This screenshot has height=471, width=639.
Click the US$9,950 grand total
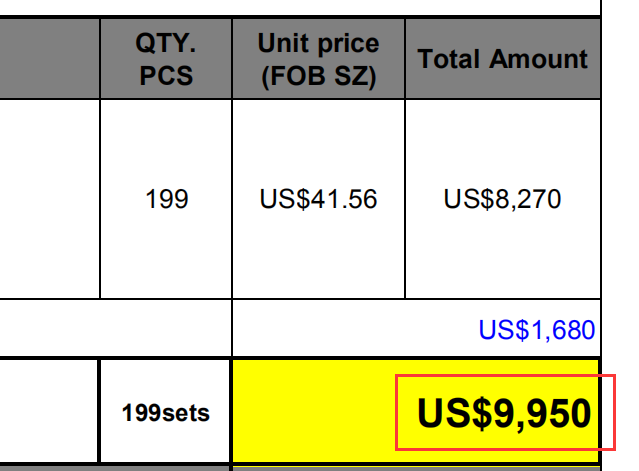click(503, 412)
